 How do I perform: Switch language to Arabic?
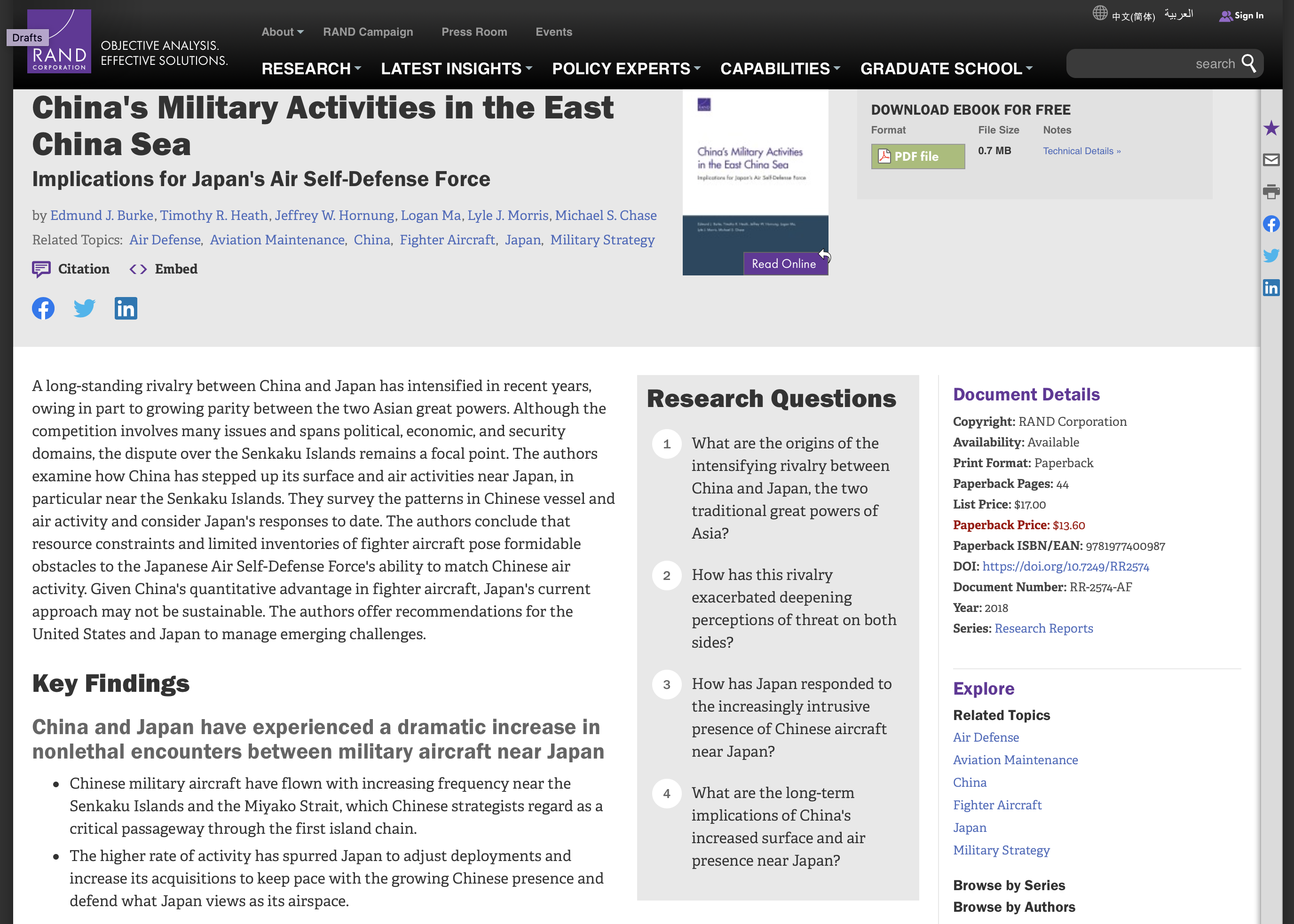tap(1178, 14)
